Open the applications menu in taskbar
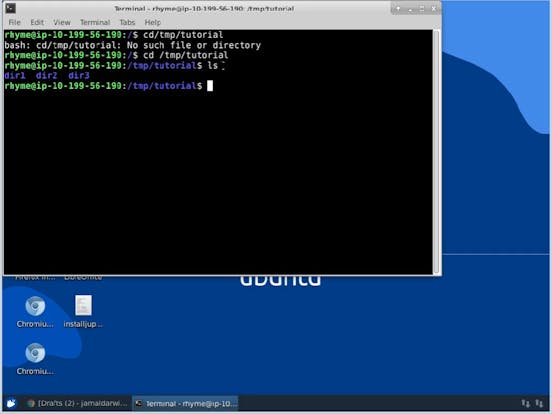552x414 pixels. click(x=11, y=403)
